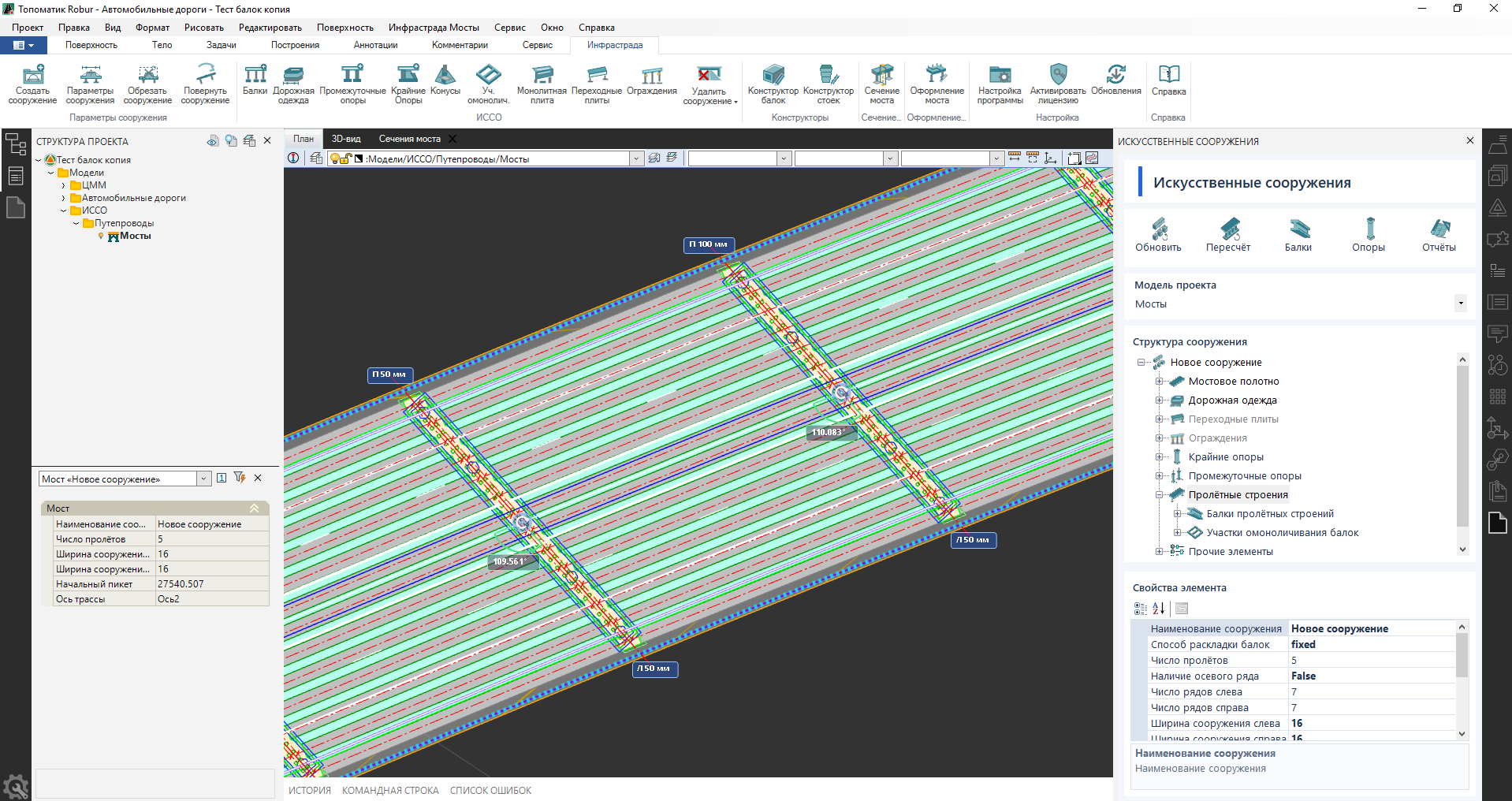Expand the ЦММ folder in project tree

(64, 185)
